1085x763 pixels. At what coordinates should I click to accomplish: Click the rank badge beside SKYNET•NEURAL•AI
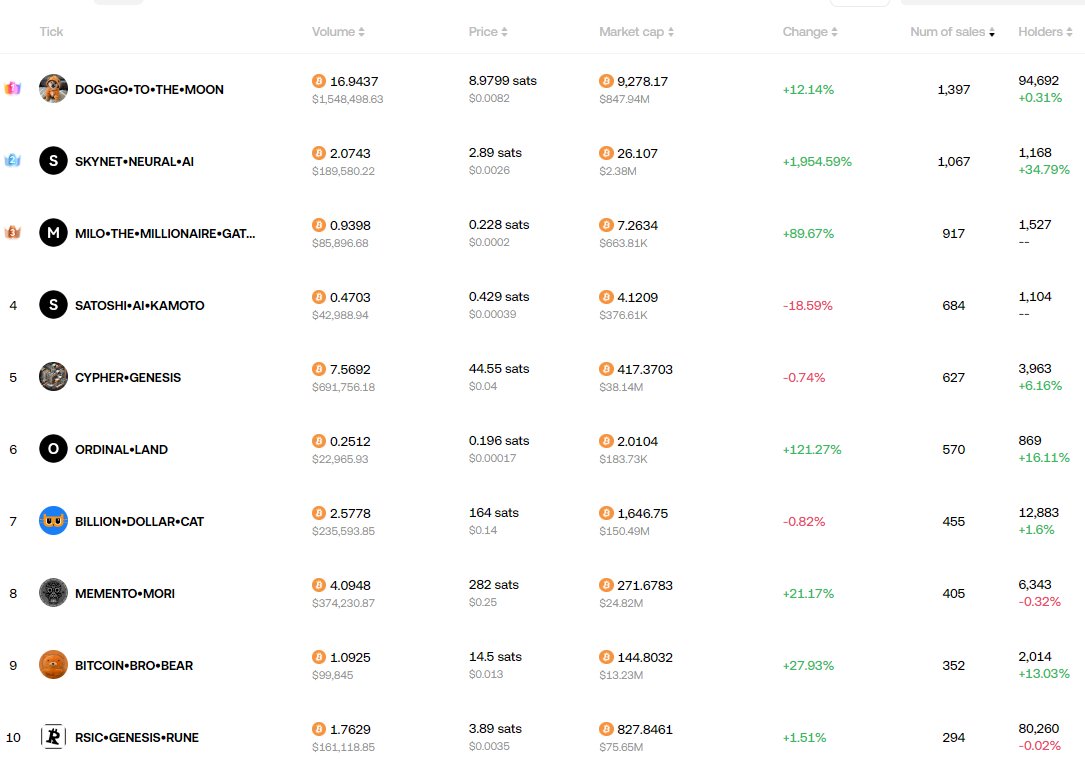tap(13, 161)
